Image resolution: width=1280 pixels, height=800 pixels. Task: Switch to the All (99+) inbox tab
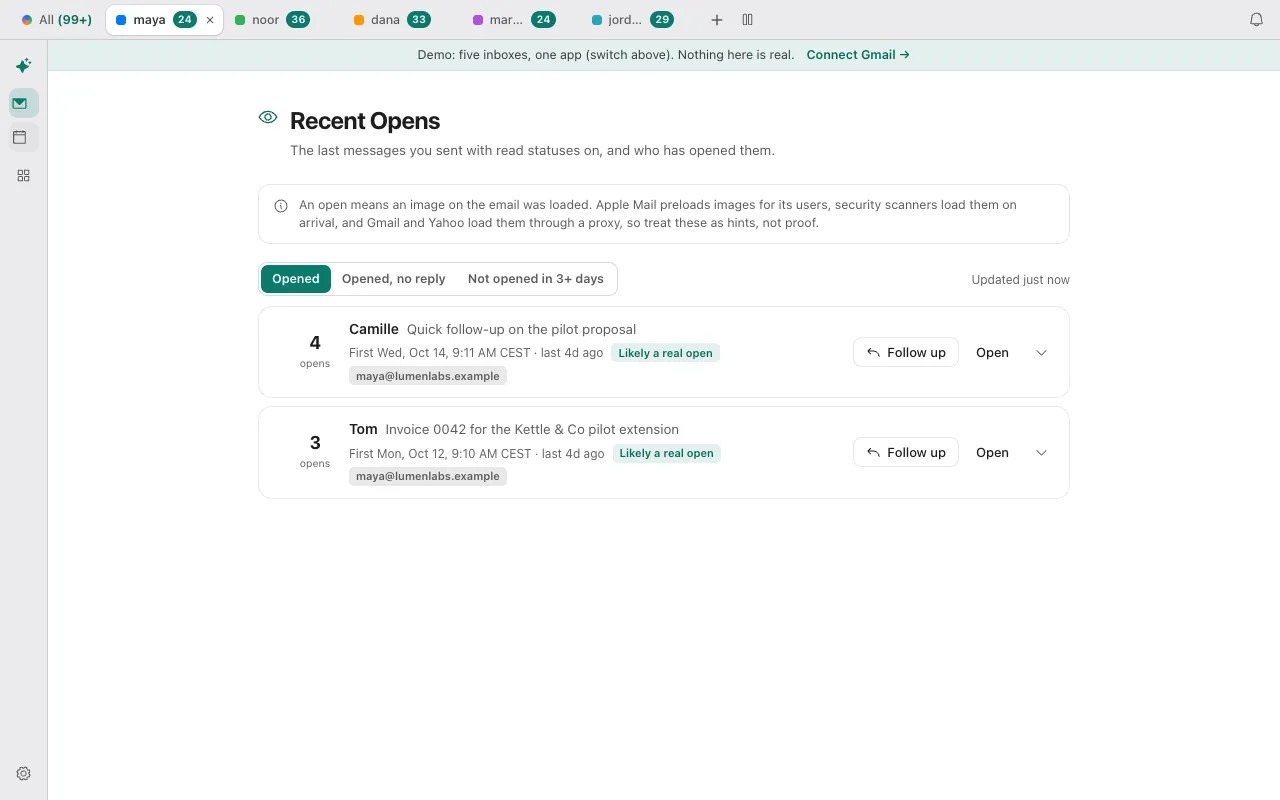tap(57, 20)
